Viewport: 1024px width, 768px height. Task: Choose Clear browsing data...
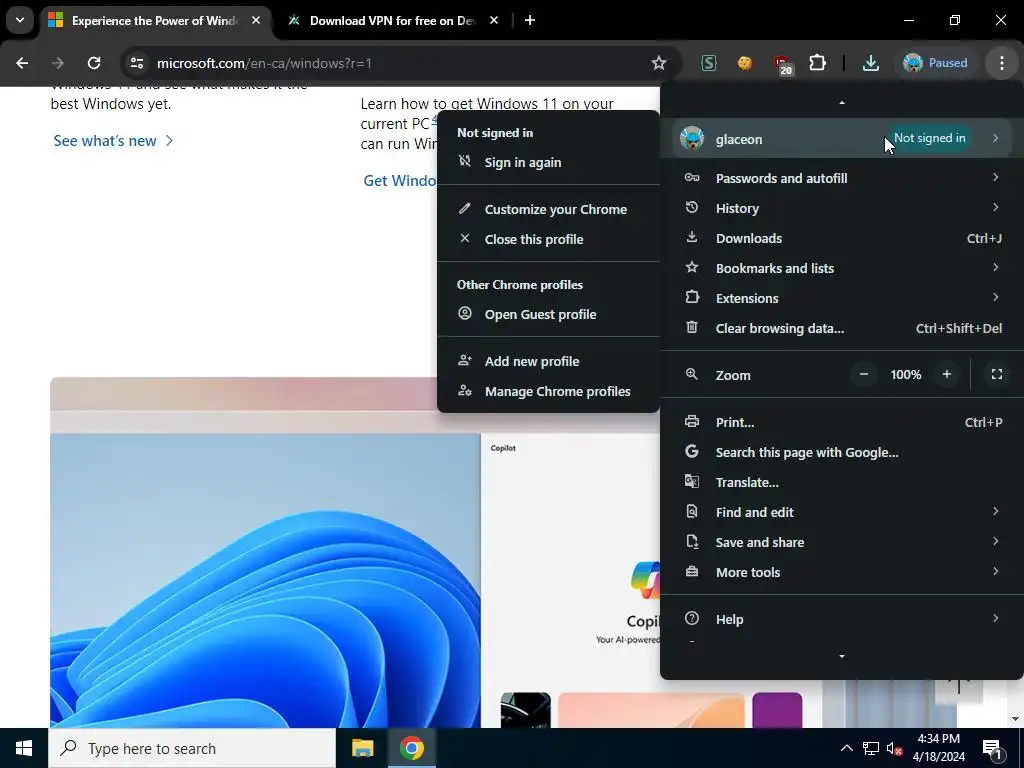(x=842, y=328)
